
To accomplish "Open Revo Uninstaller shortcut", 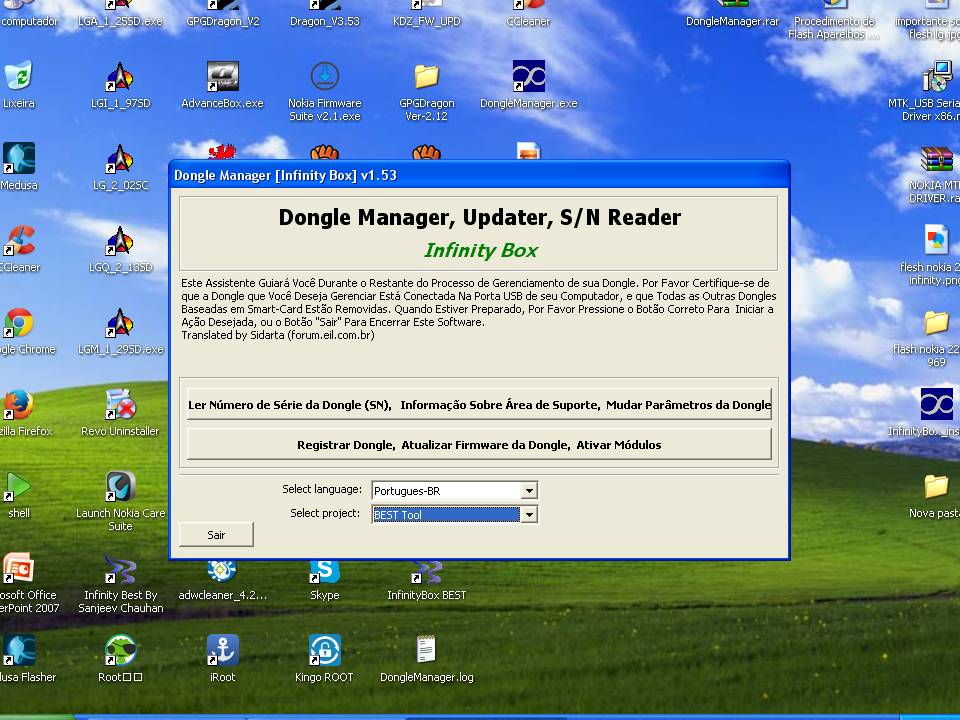I will click(x=120, y=405).
